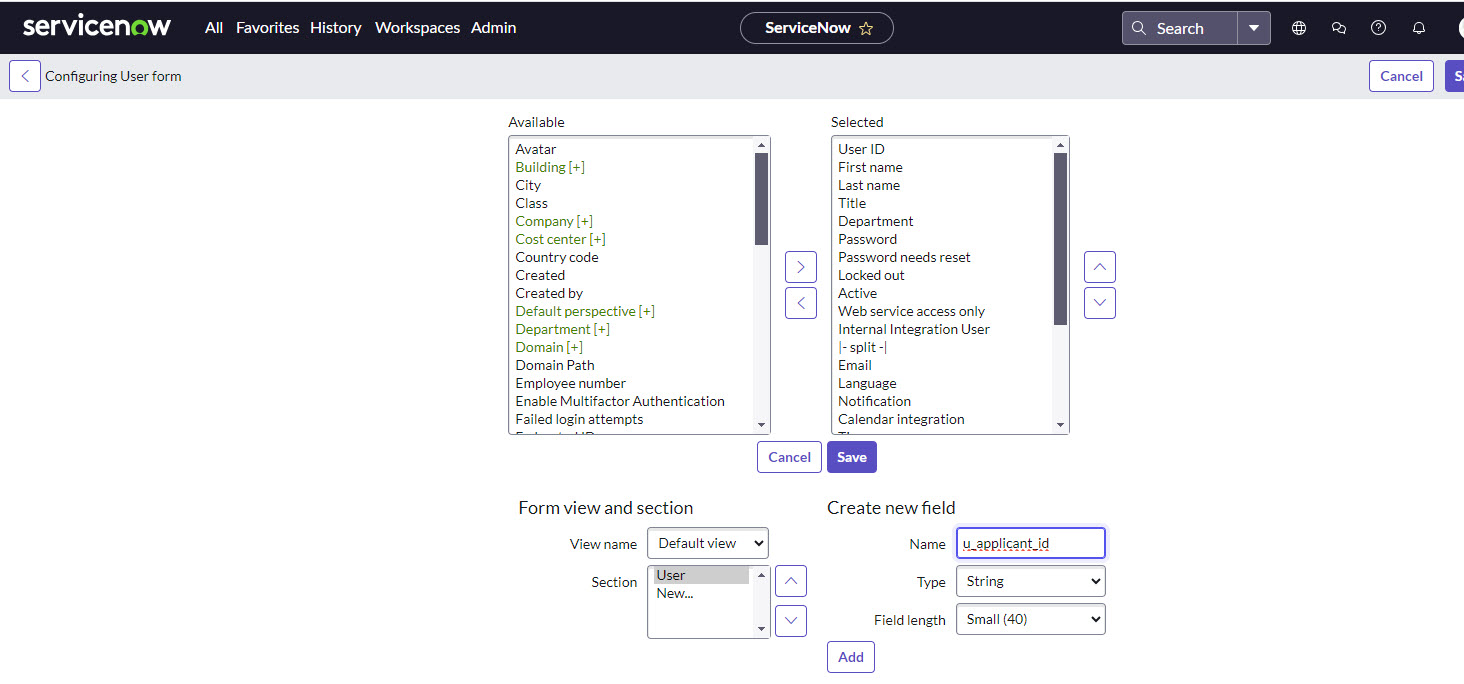
Task: Open the notifications bell
Action: click(x=1419, y=28)
